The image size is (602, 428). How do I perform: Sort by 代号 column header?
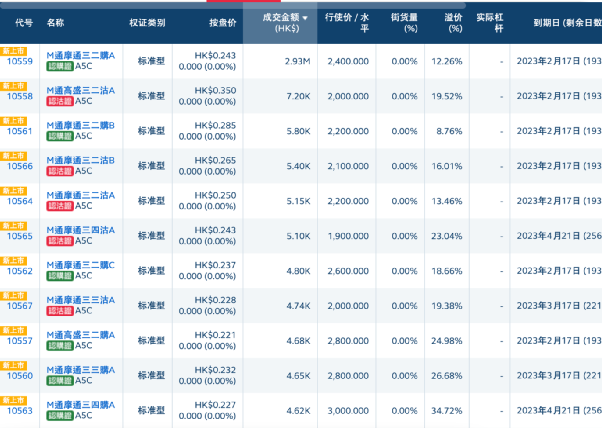[x=20, y=22]
